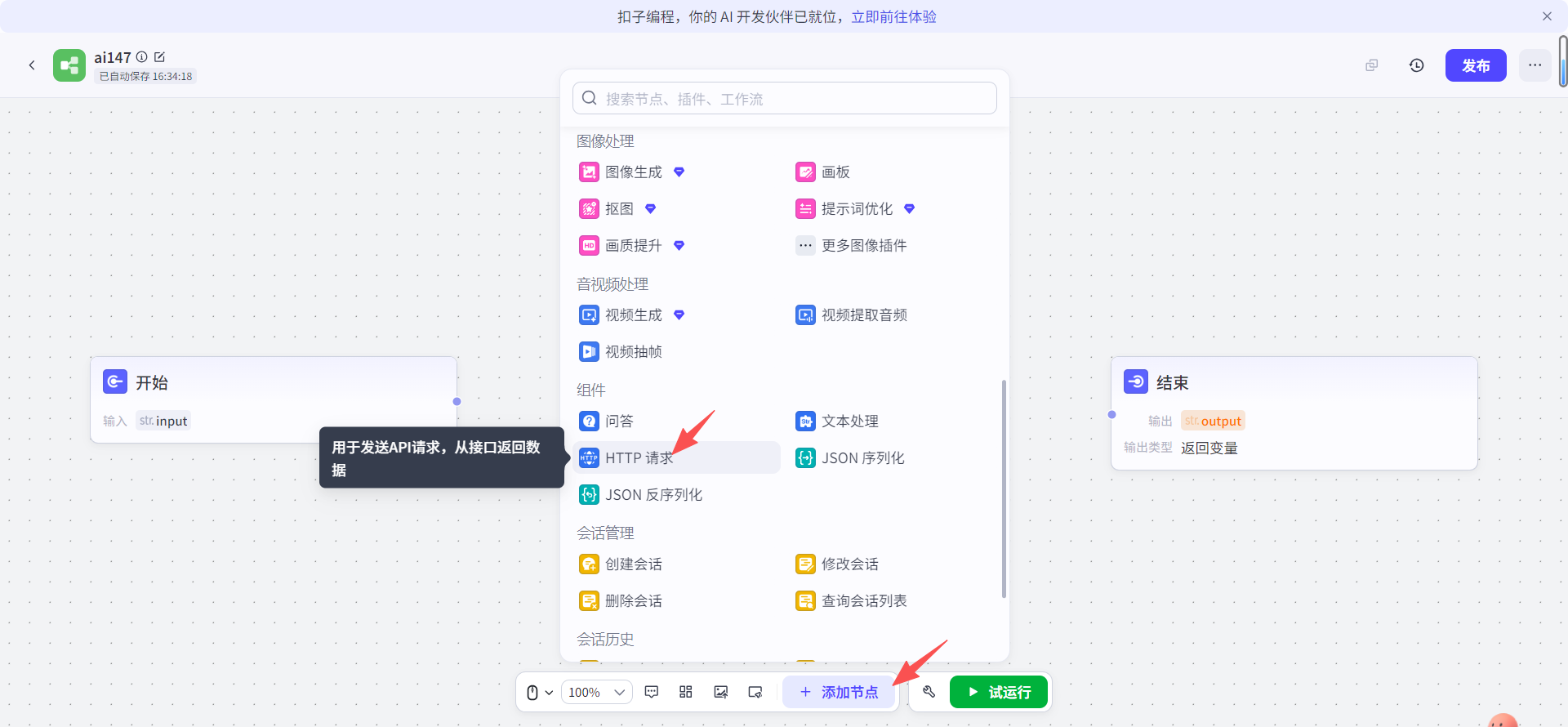Click the 视频抽帧 label
This screenshot has height=727, width=1568.
coord(634,352)
